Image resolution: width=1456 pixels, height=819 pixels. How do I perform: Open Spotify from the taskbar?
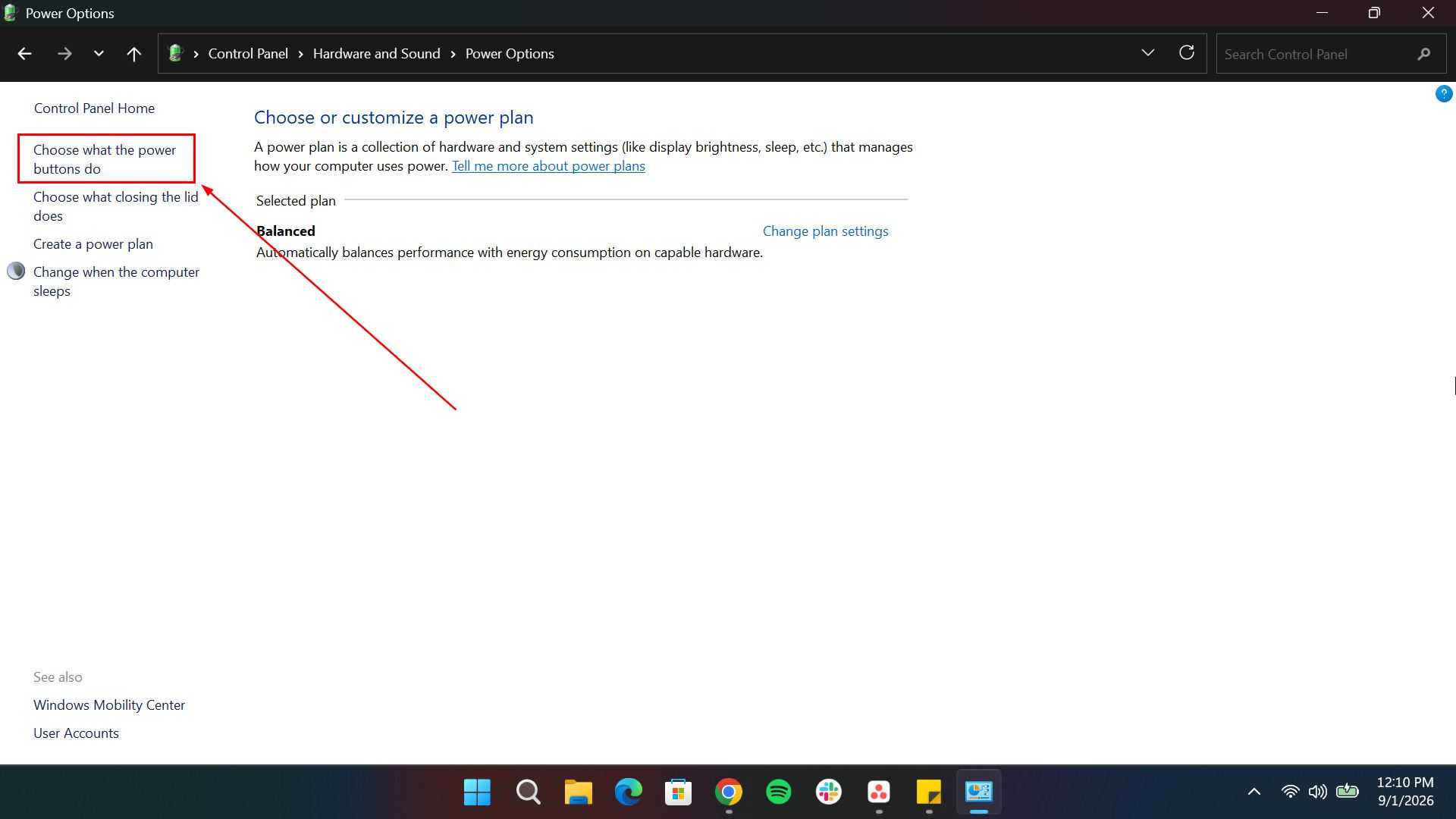click(778, 792)
